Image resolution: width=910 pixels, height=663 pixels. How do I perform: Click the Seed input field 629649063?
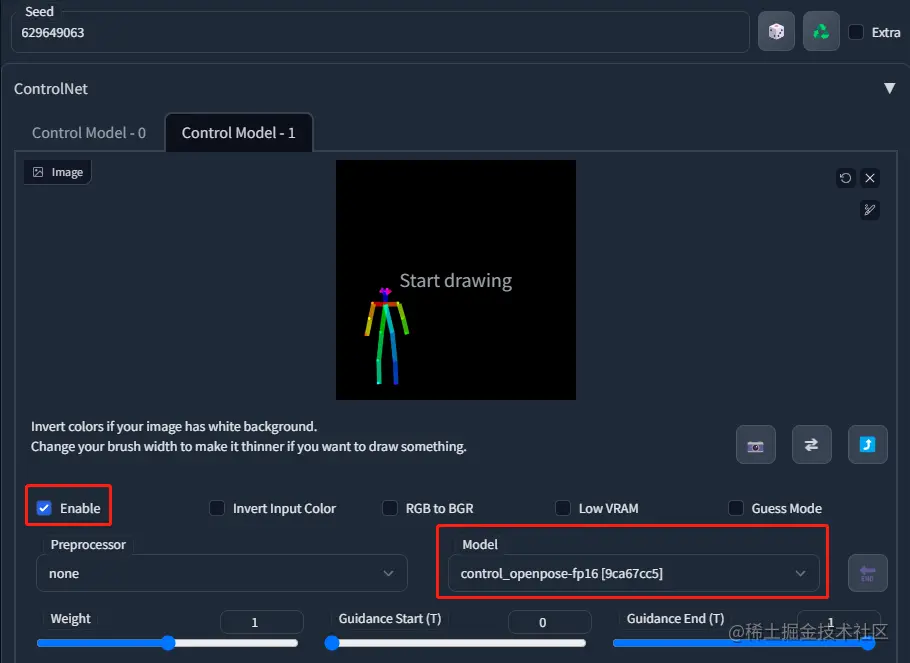pos(380,33)
